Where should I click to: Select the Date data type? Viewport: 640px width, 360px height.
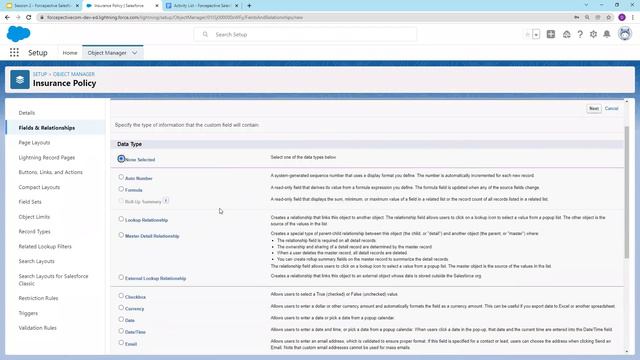coord(121,320)
